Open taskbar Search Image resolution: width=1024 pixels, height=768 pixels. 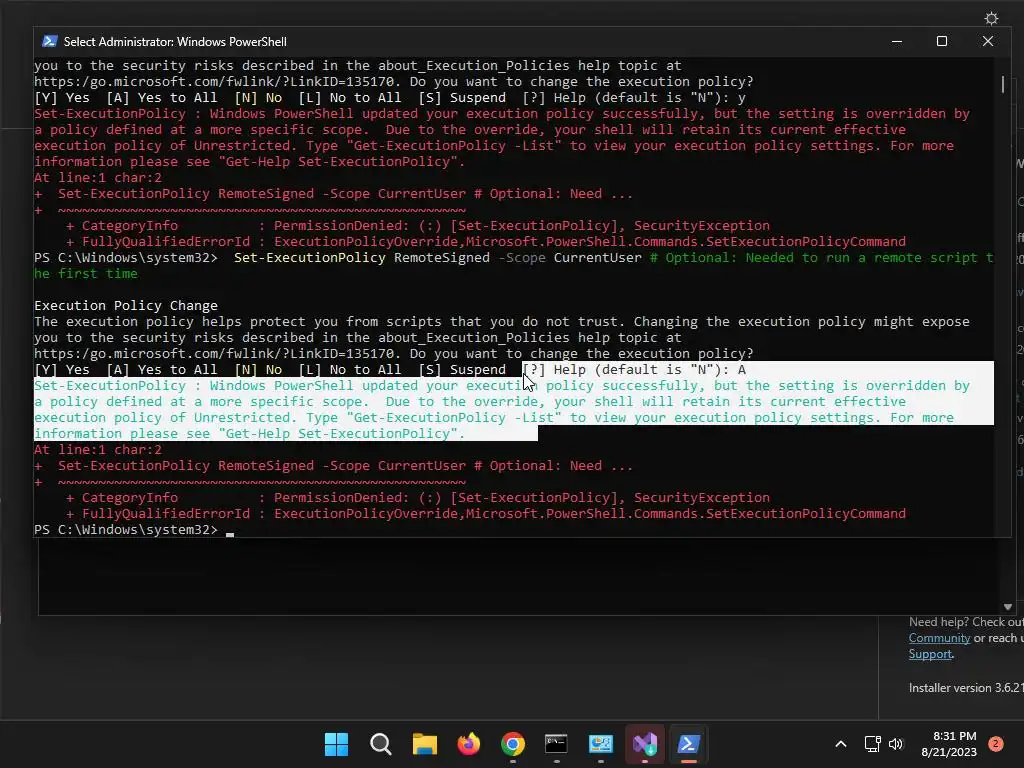coord(380,744)
